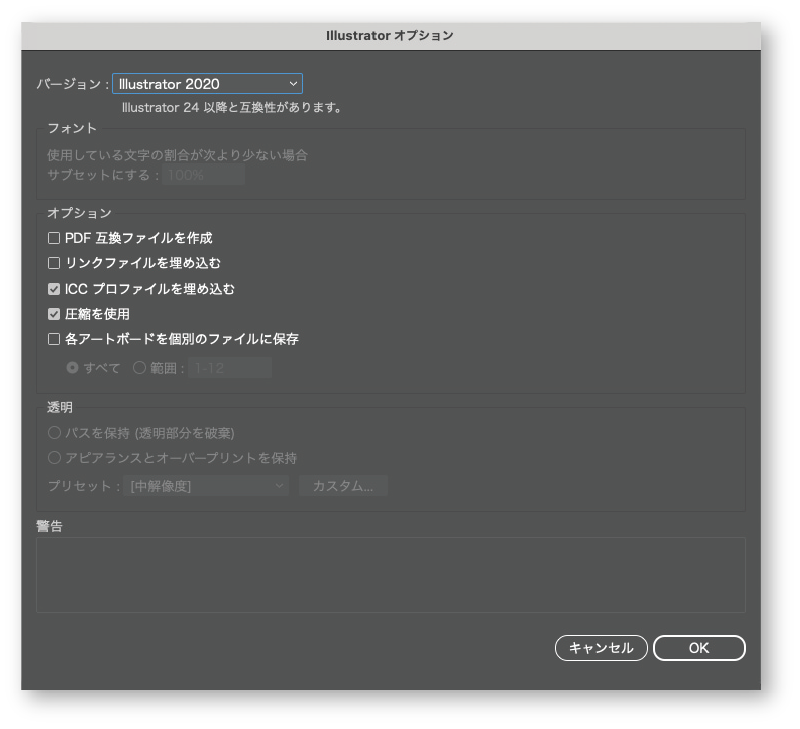Click the 警告 message box area
The width and height of the screenshot is (800, 729).
tap(391, 575)
